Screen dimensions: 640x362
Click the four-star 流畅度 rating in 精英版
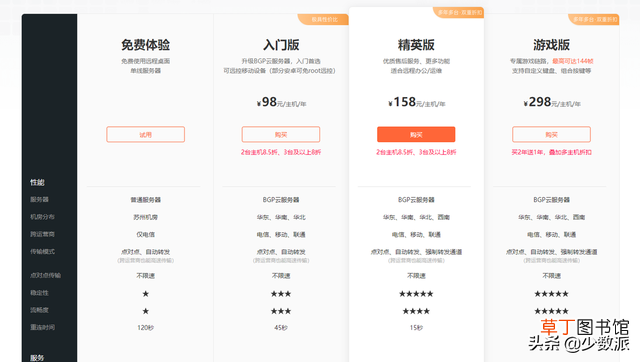(x=416, y=311)
